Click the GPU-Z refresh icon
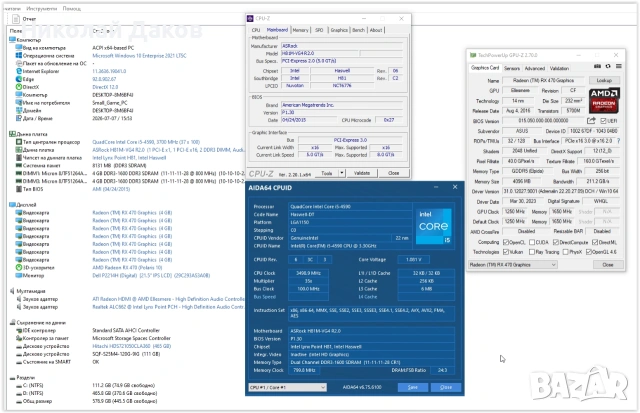This screenshot has width=640, height=413. [x=608, y=66]
